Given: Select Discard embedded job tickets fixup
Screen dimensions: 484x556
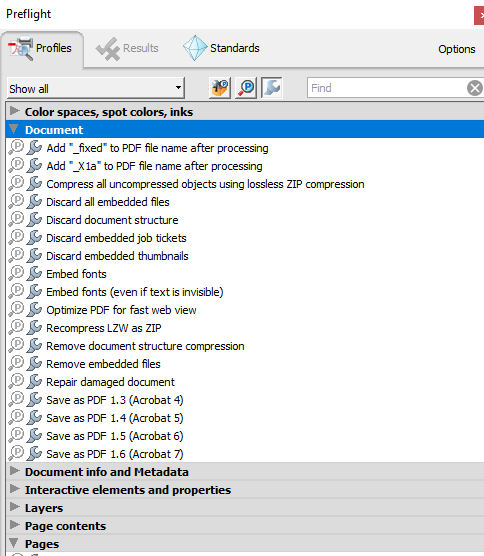Looking at the screenshot, I should point(116,238).
